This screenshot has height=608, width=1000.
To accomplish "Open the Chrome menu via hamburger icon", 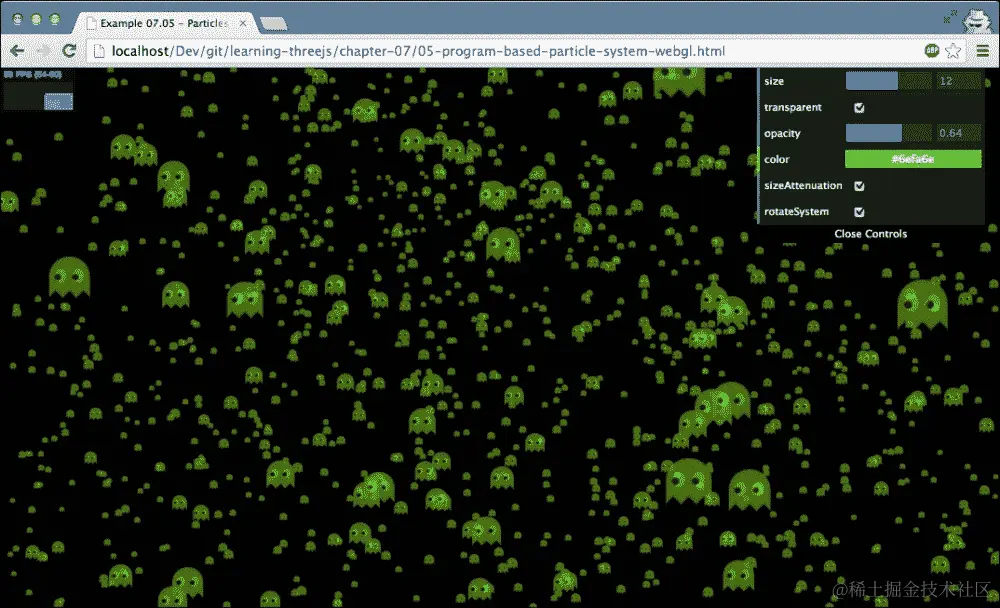I will pos(984,50).
